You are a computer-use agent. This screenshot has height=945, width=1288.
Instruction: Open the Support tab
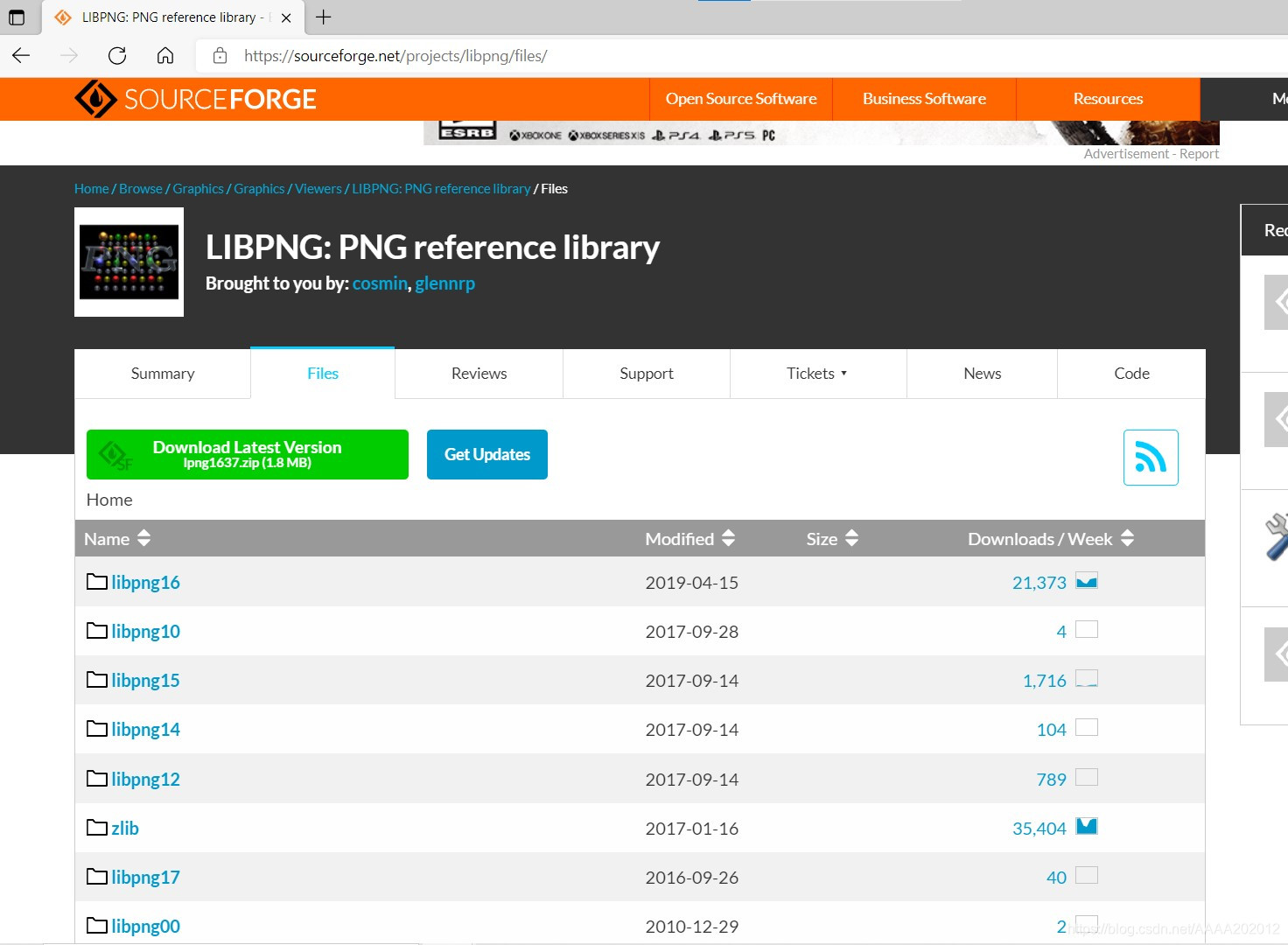pyautogui.click(x=647, y=374)
